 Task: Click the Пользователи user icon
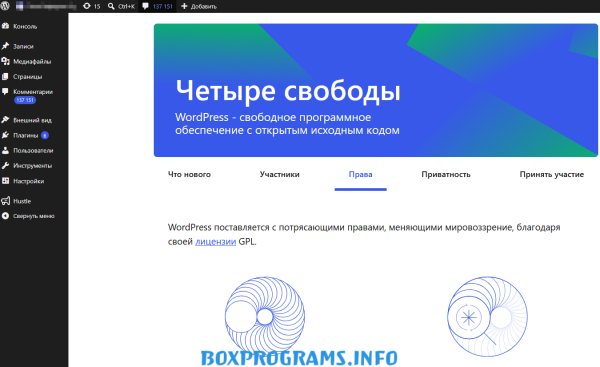pos(5,150)
